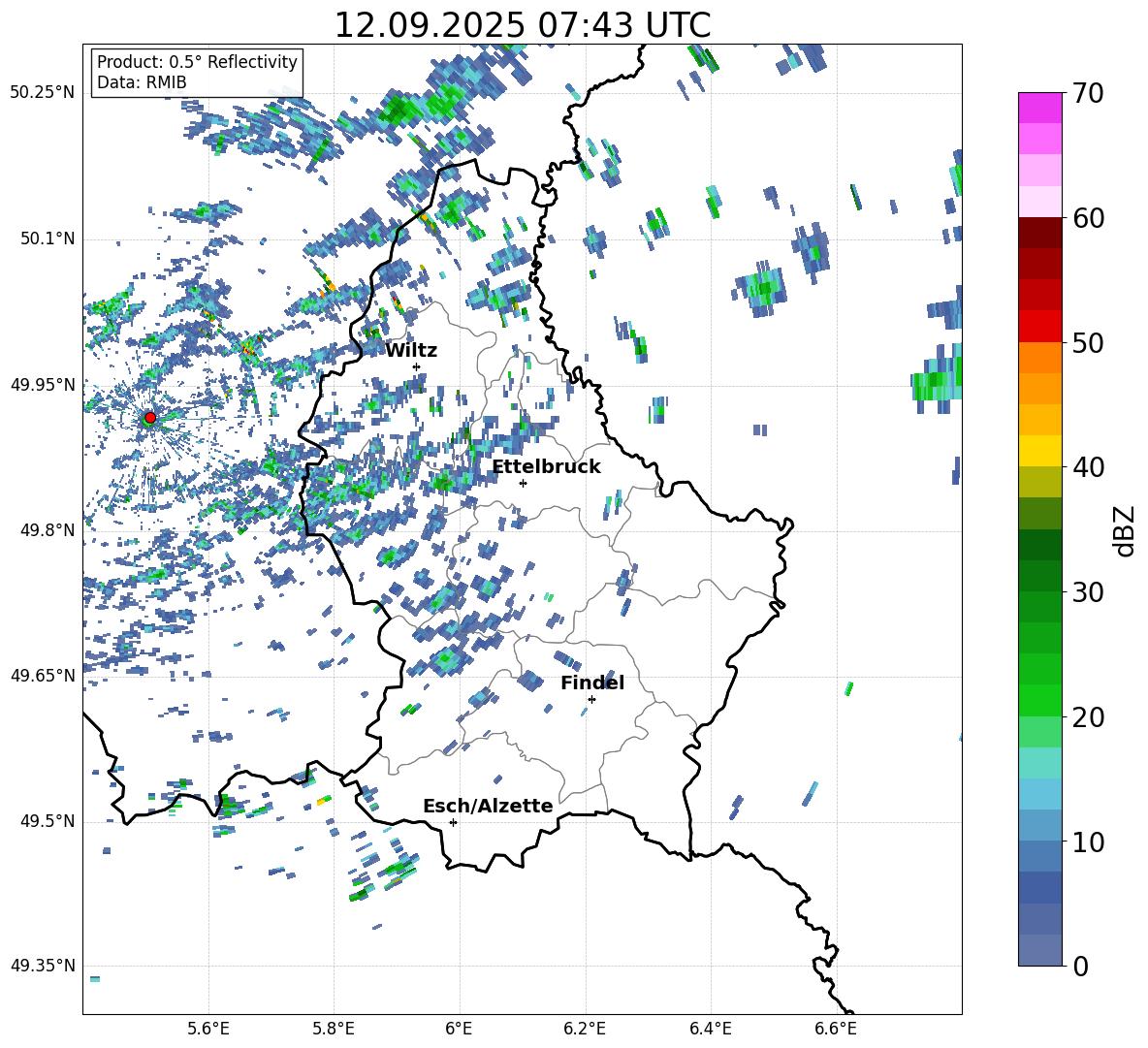Click the Findel station cross marker

coord(591,699)
